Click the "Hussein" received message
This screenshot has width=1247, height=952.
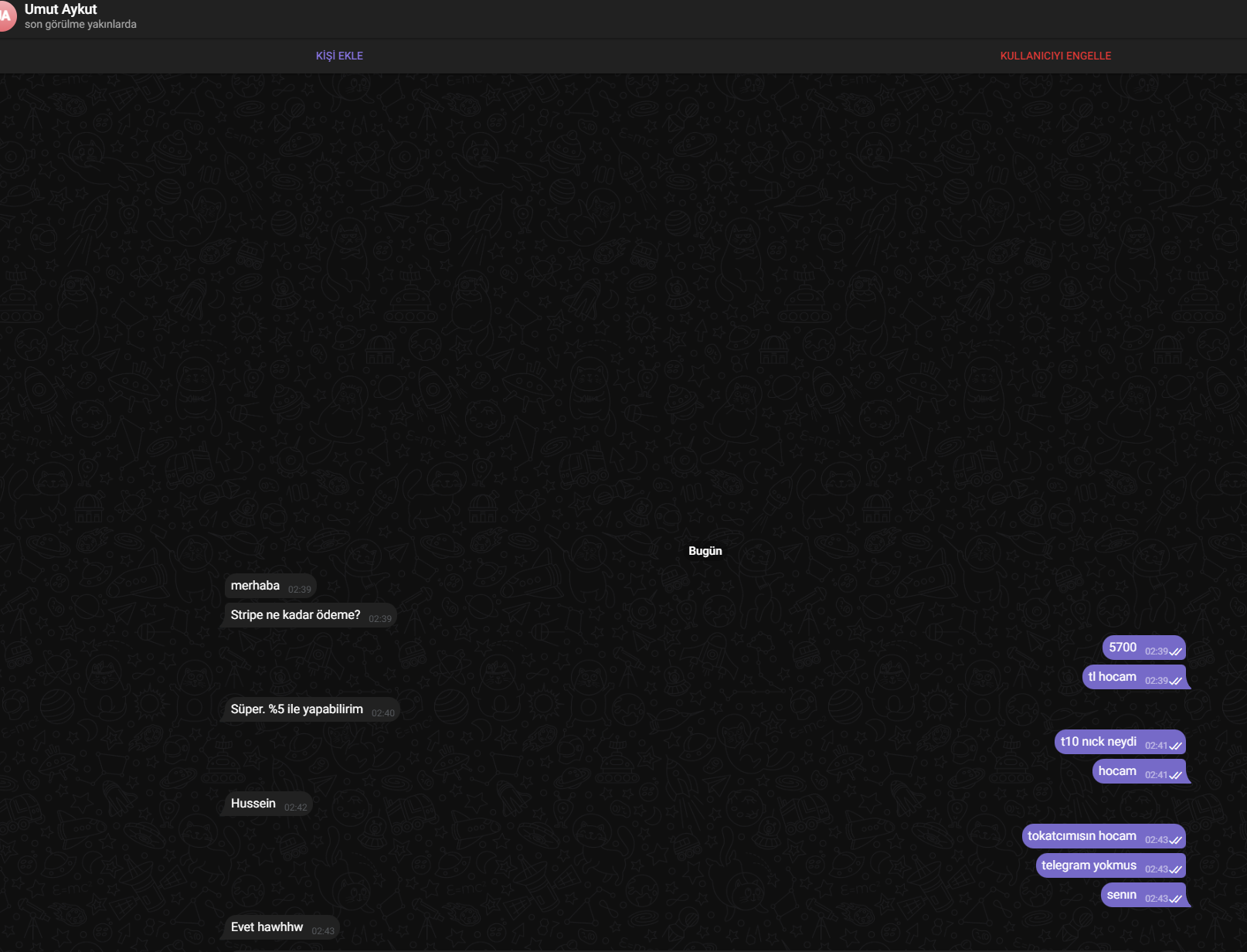[268, 804]
